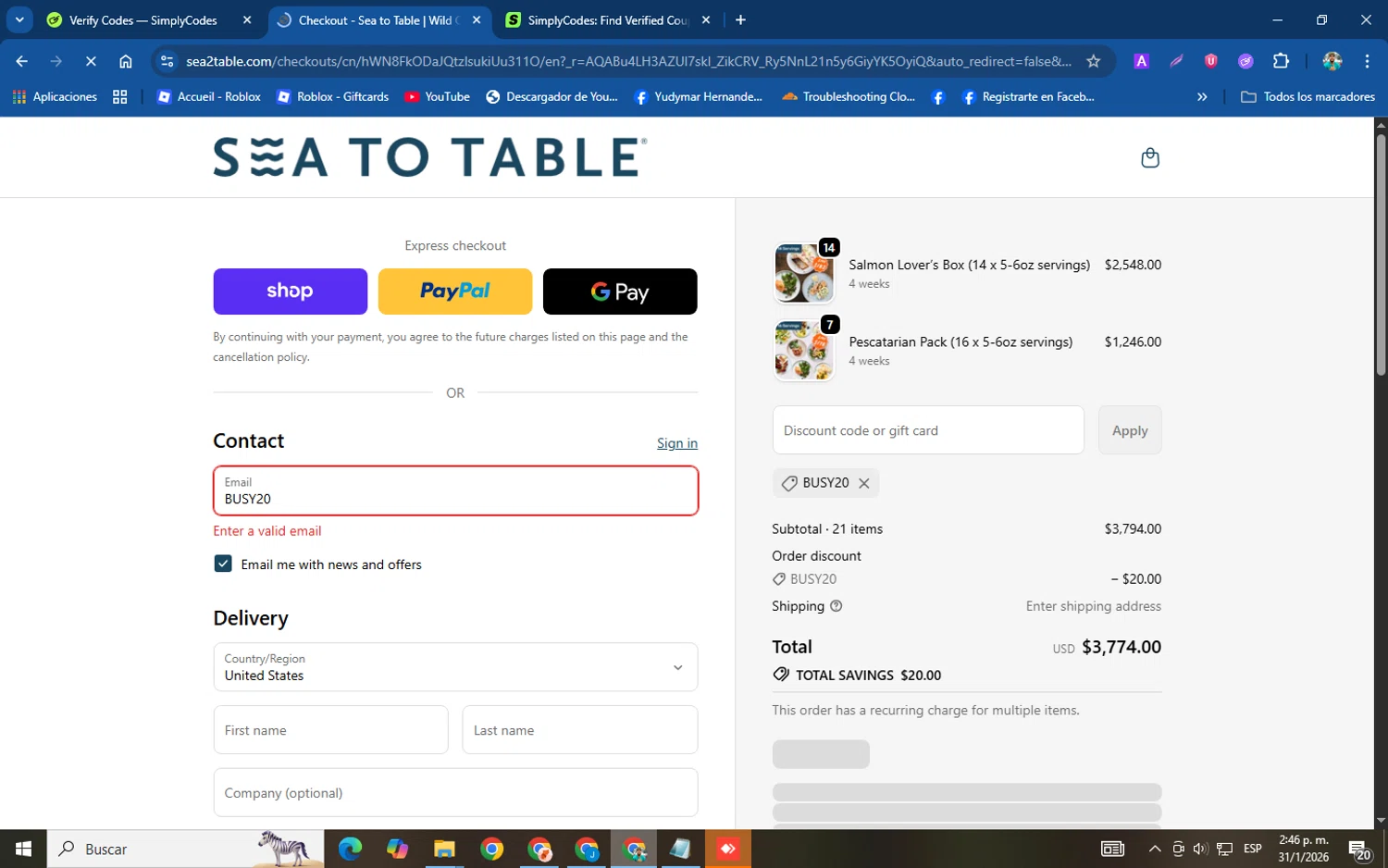Focus the Email input field
The height and width of the screenshot is (868, 1388).
(x=455, y=490)
